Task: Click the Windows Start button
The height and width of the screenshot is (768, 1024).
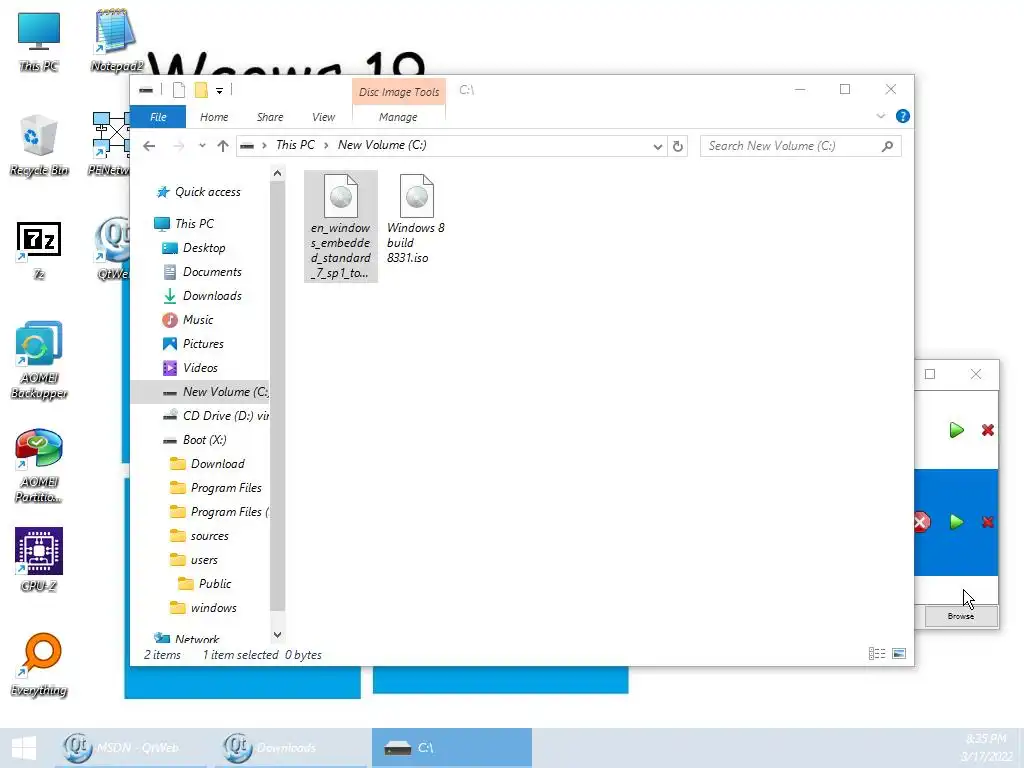Action: point(24,748)
